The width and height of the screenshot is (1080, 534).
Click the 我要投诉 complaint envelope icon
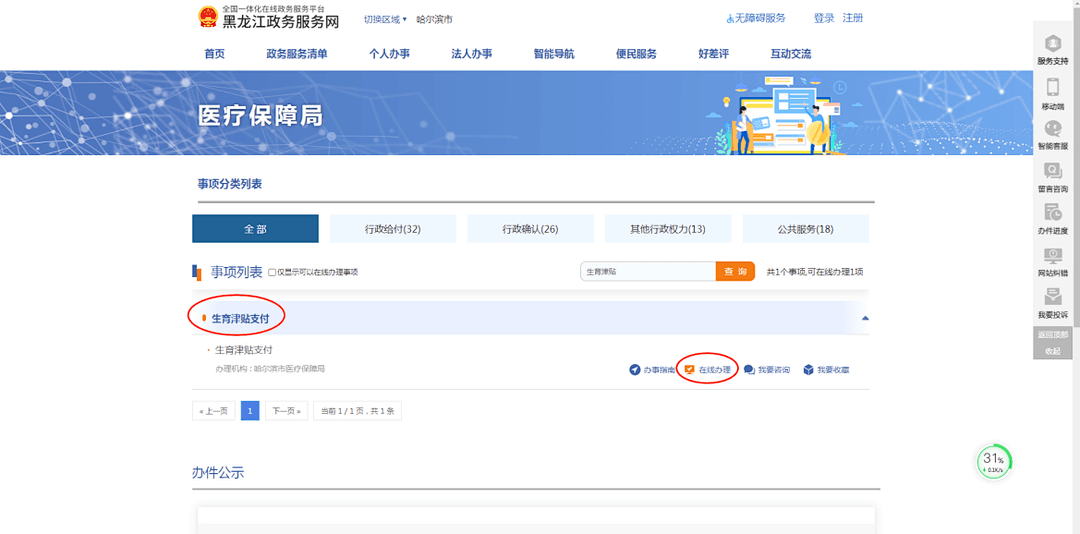(1052, 298)
